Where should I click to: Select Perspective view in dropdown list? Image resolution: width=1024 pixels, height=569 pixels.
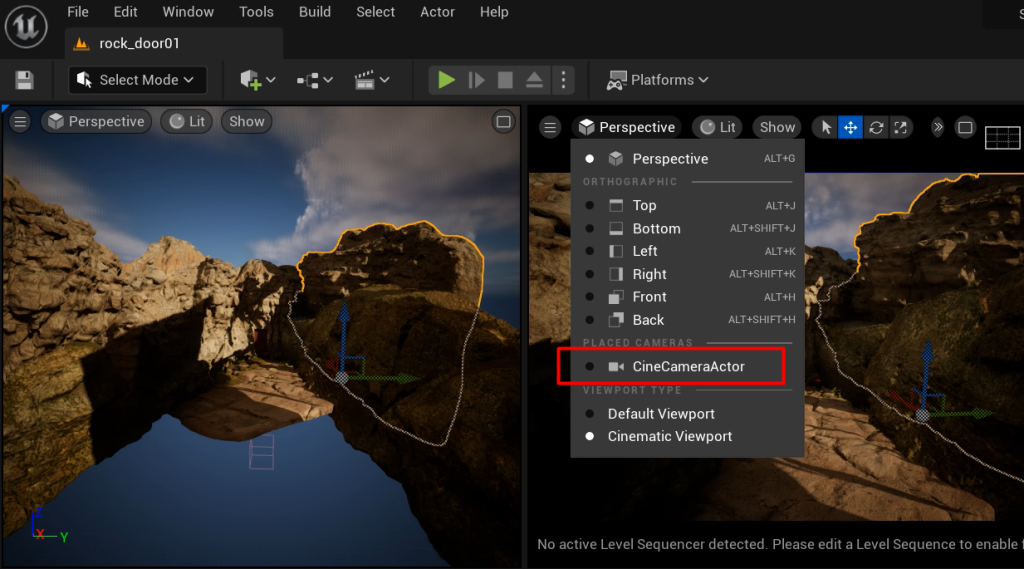point(688,159)
